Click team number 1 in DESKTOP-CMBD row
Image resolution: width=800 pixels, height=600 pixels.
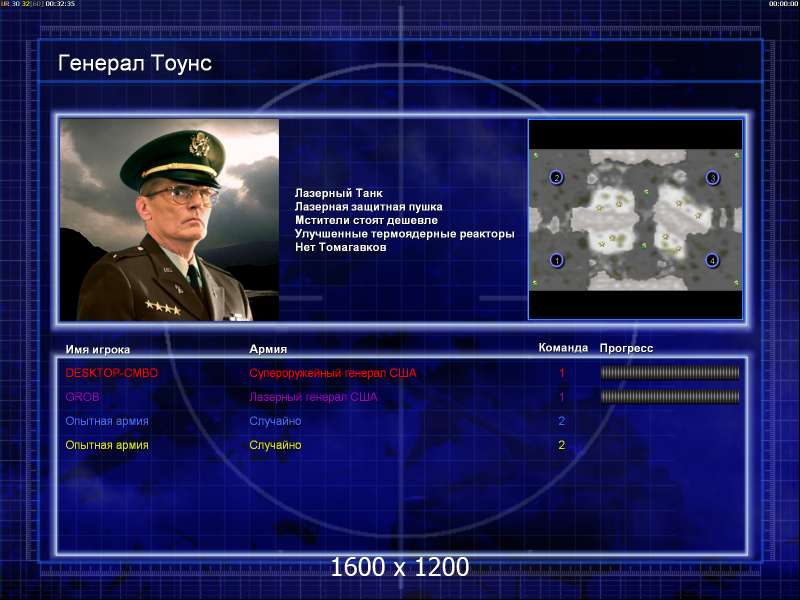point(562,373)
